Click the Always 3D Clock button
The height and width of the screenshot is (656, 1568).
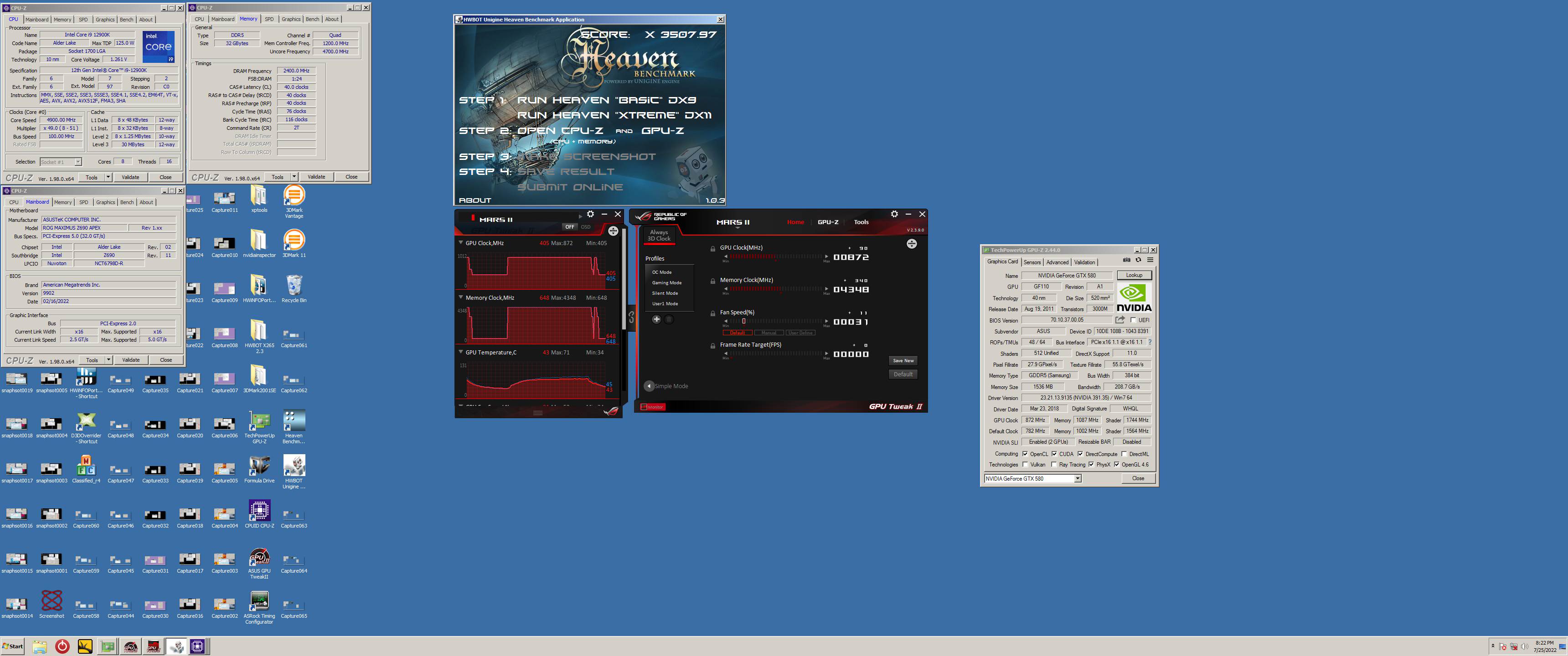coord(659,236)
